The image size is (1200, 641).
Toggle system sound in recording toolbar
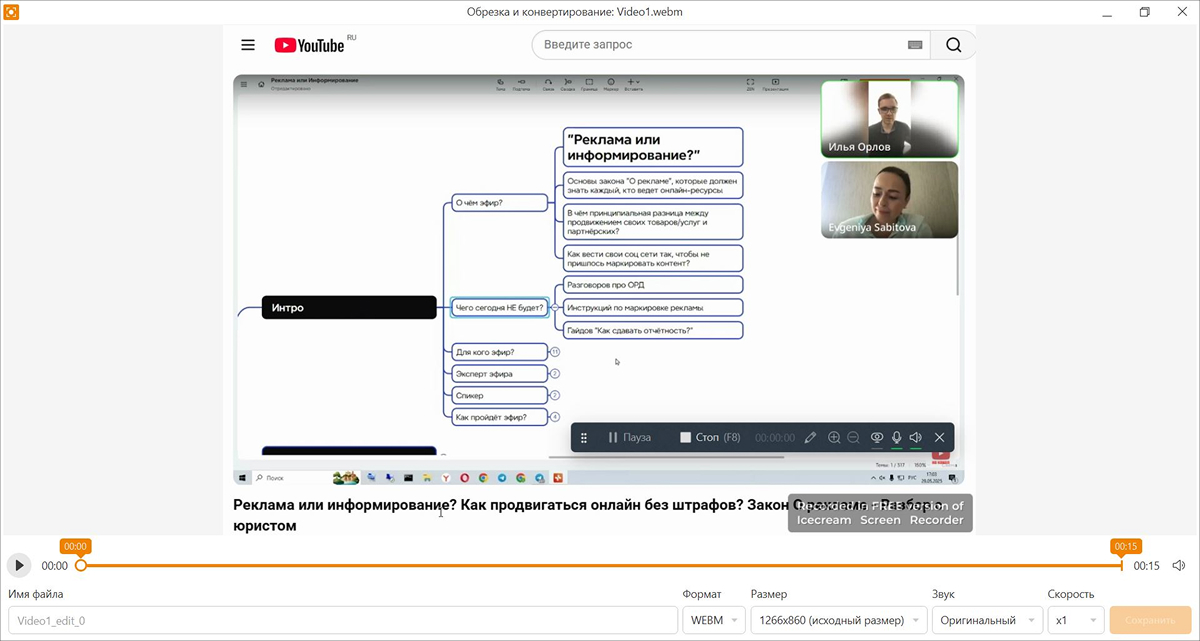click(916, 438)
